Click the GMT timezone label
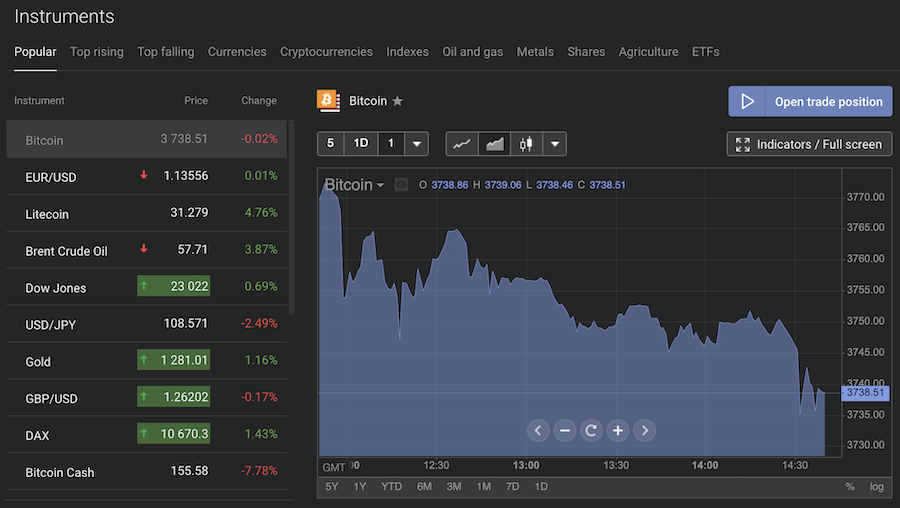 tap(334, 467)
